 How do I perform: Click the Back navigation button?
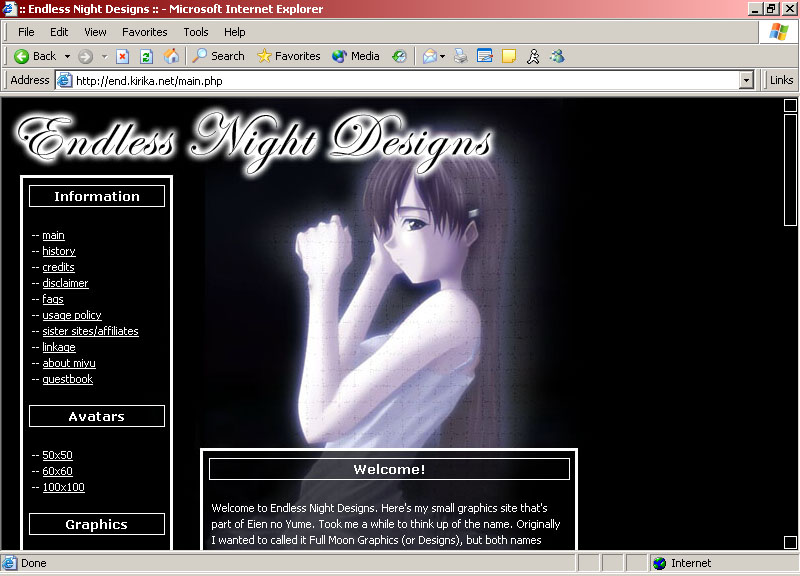tap(35, 56)
